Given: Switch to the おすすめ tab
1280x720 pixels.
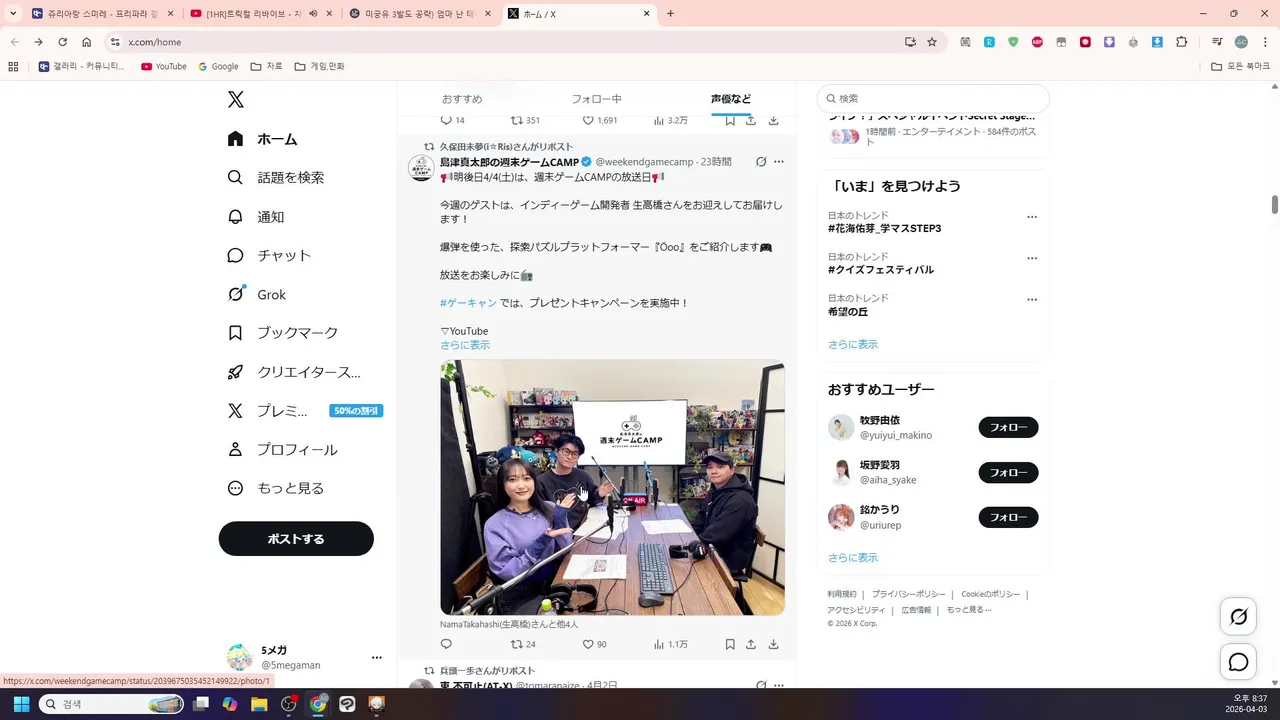Looking at the screenshot, I should tap(462, 99).
